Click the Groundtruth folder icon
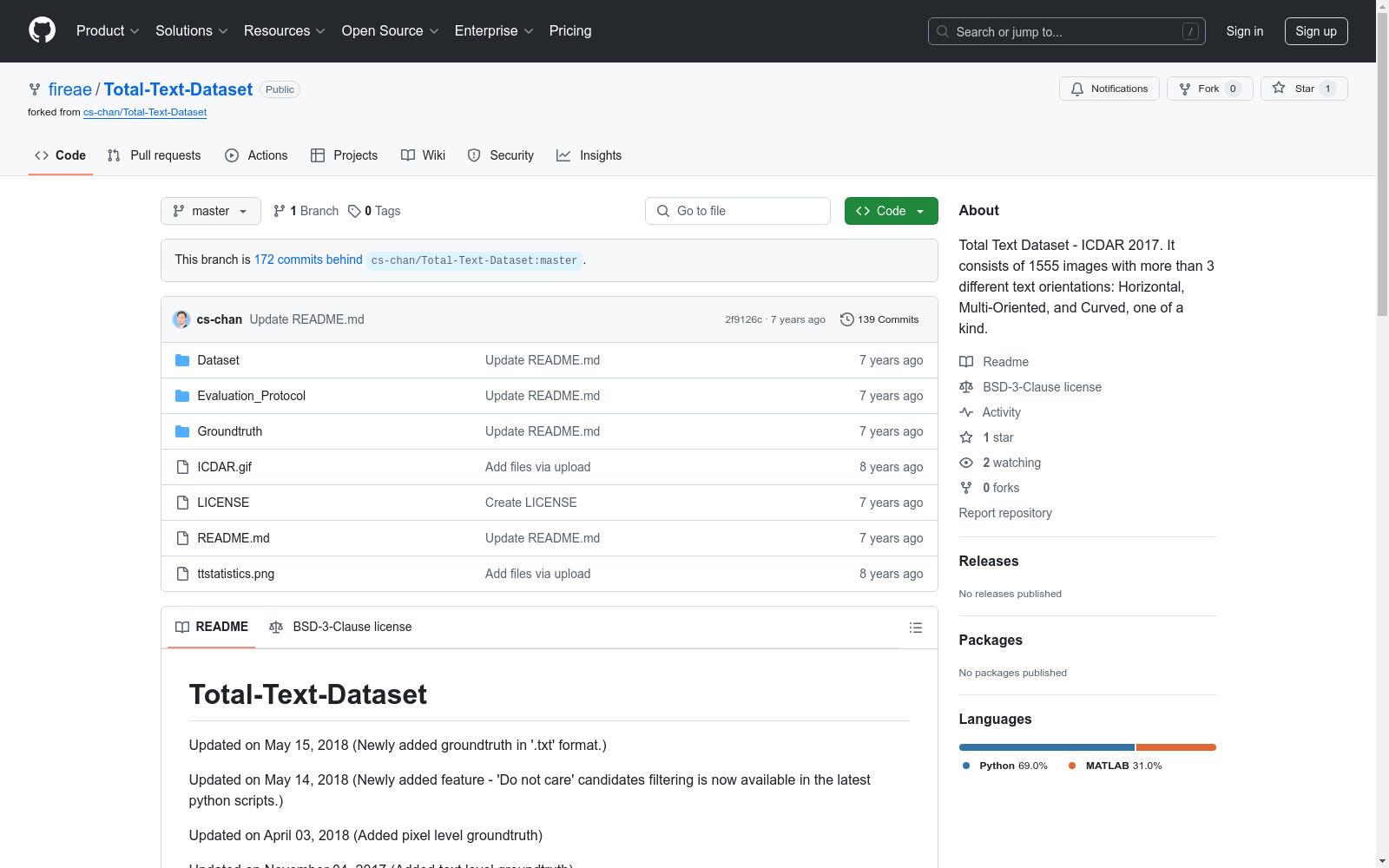This screenshot has width=1389, height=868. click(182, 431)
